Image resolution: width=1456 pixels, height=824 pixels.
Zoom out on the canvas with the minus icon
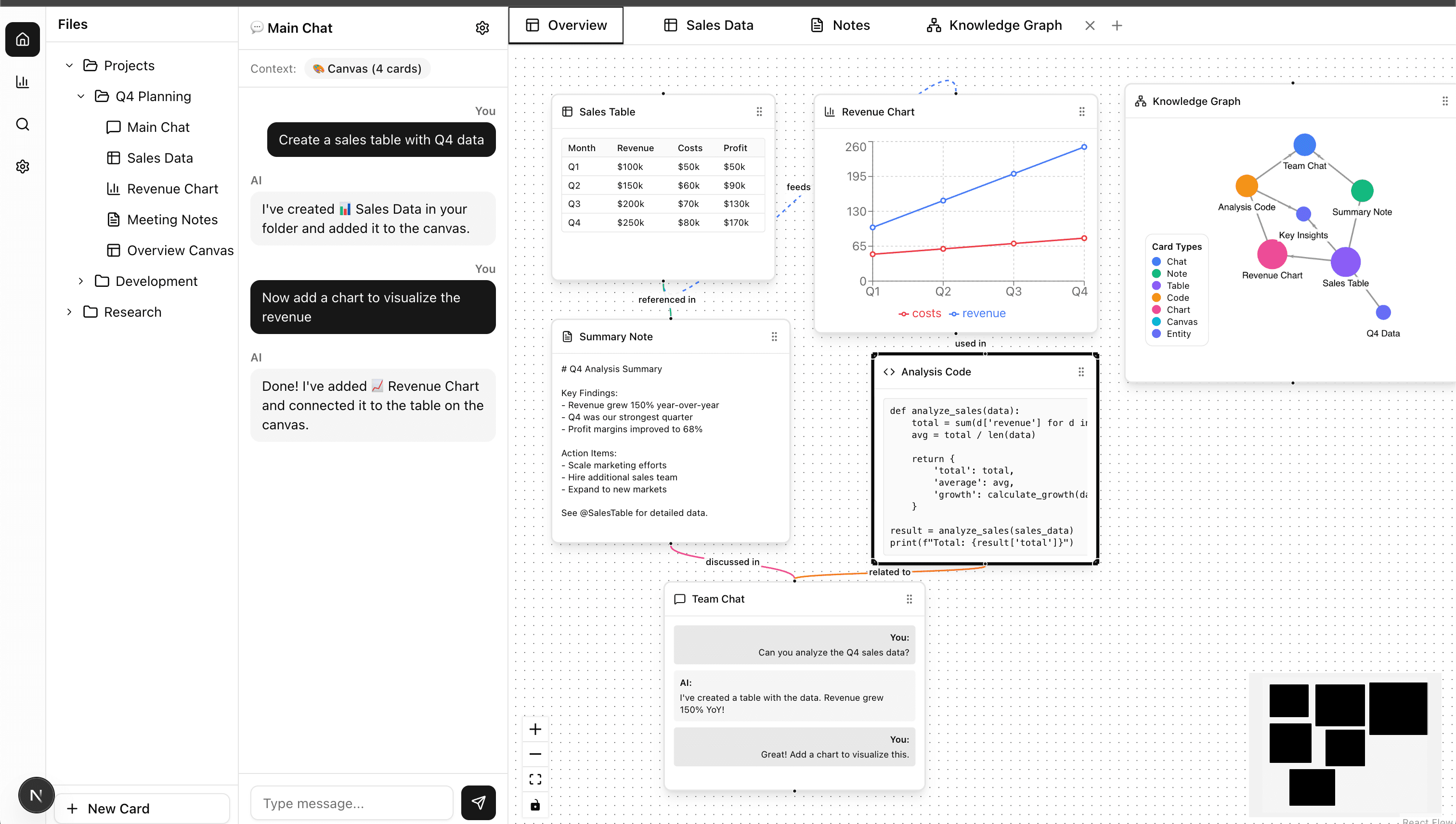tap(535, 754)
